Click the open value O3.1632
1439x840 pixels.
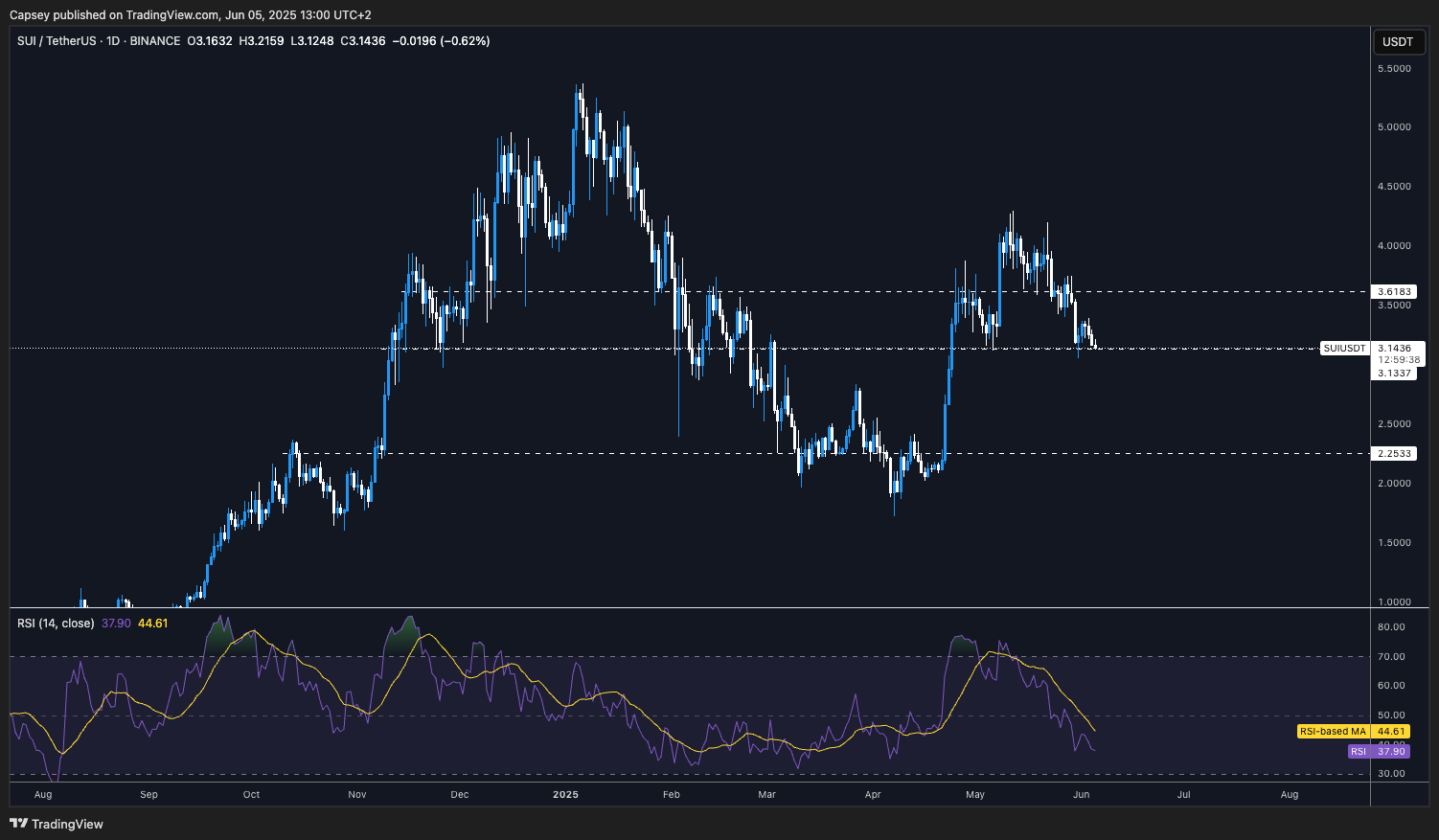(x=210, y=41)
